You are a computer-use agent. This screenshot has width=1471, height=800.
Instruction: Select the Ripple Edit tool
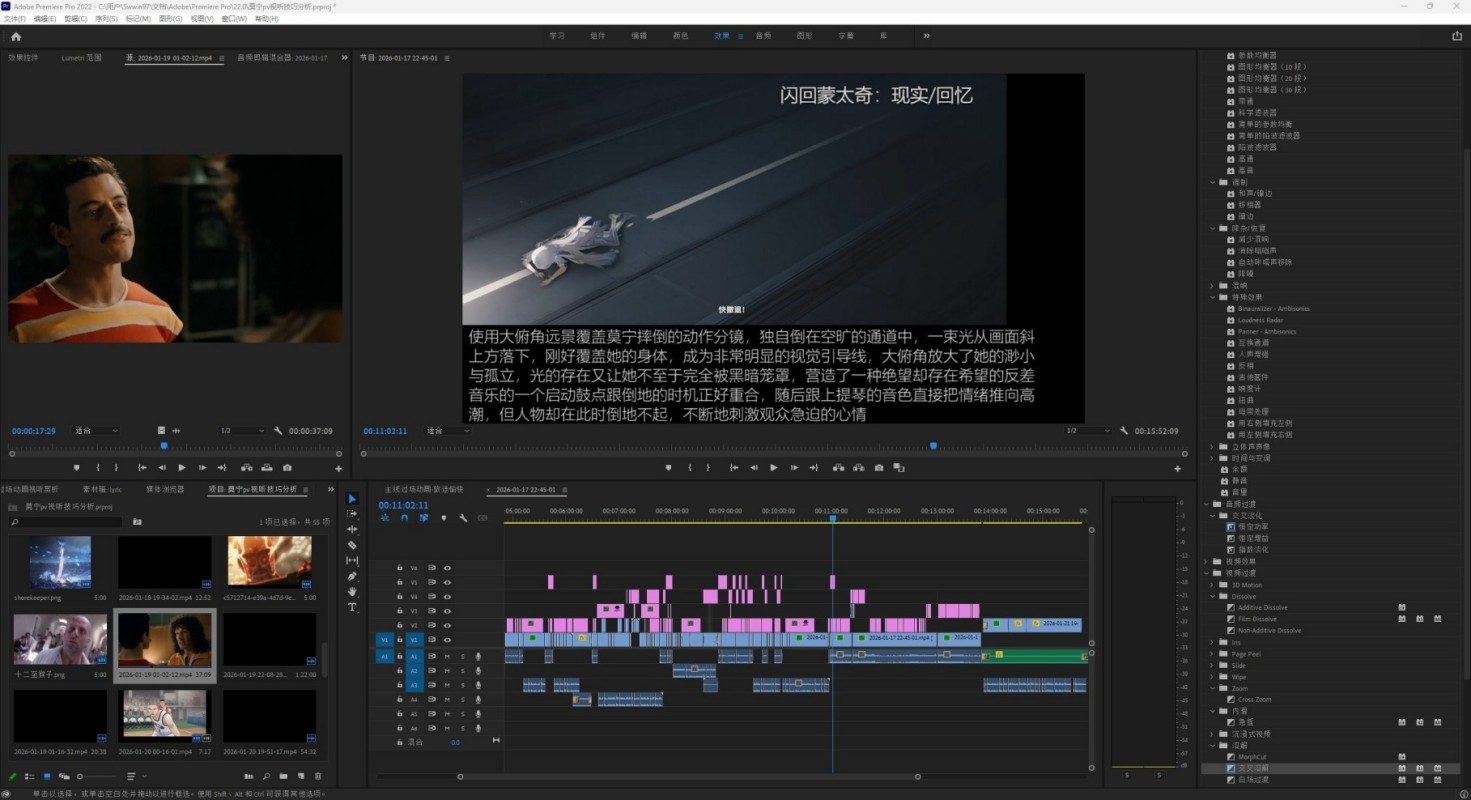352,529
